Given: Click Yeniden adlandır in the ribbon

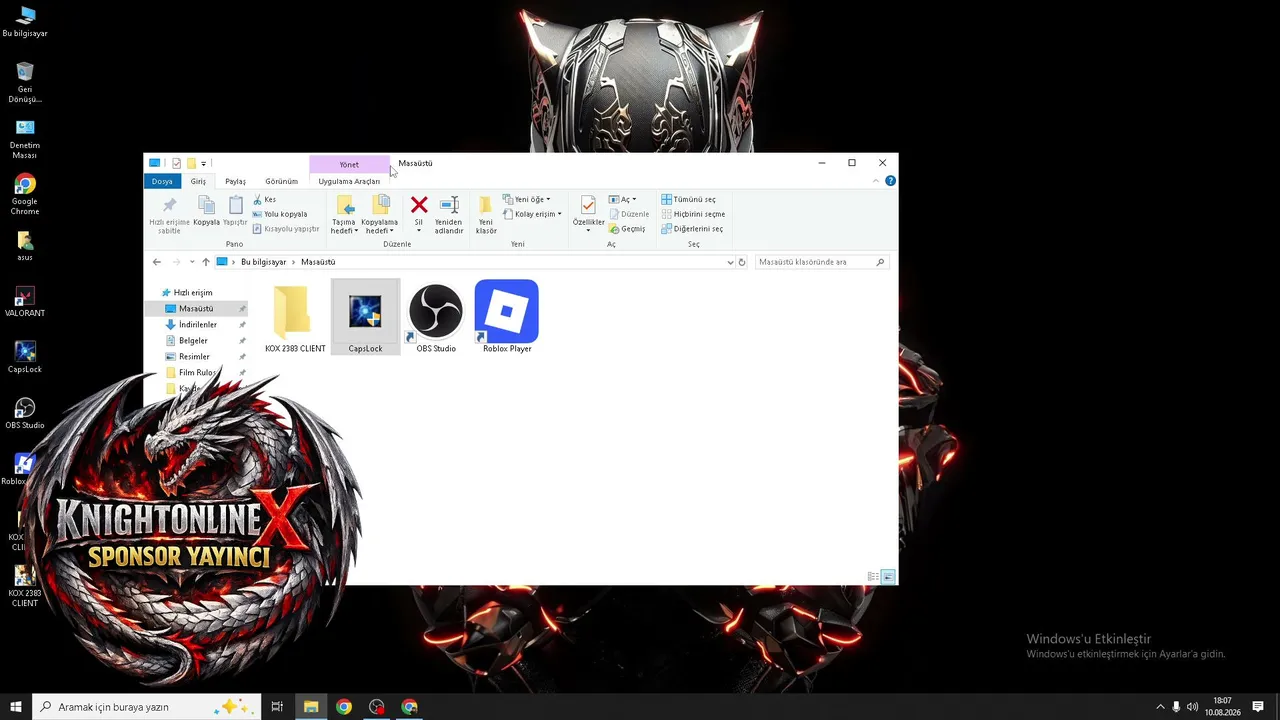Looking at the screenshot, I should 449,215.
